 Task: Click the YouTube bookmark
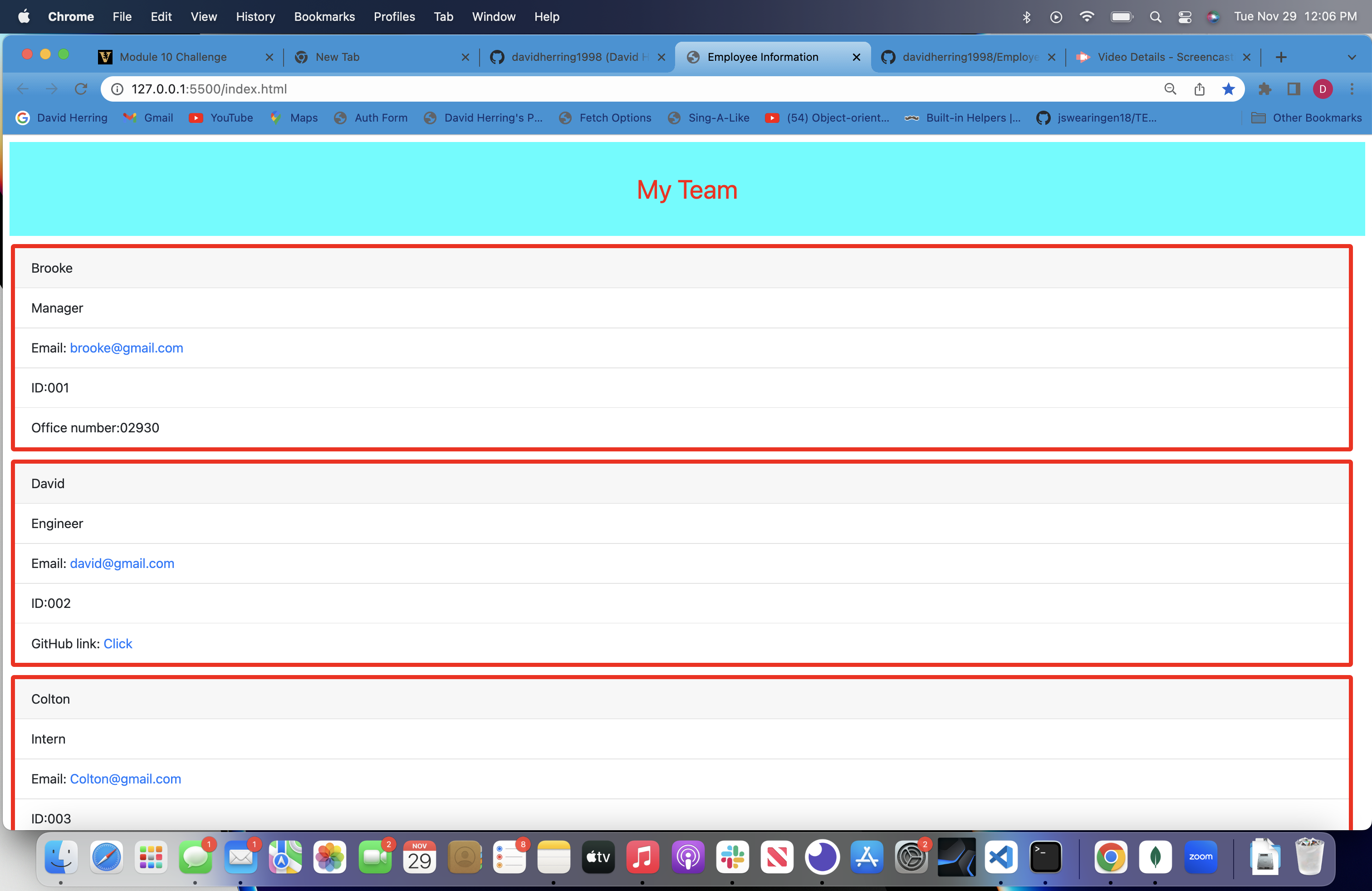[x=221, y=117]
